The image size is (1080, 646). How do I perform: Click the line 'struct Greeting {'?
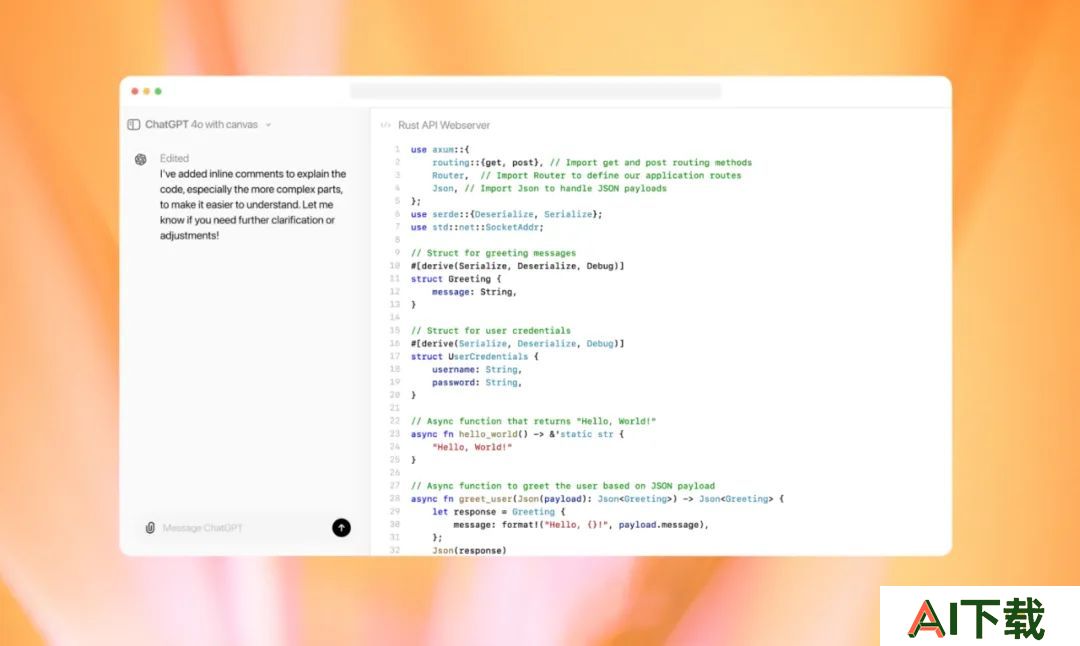[456, 279]
